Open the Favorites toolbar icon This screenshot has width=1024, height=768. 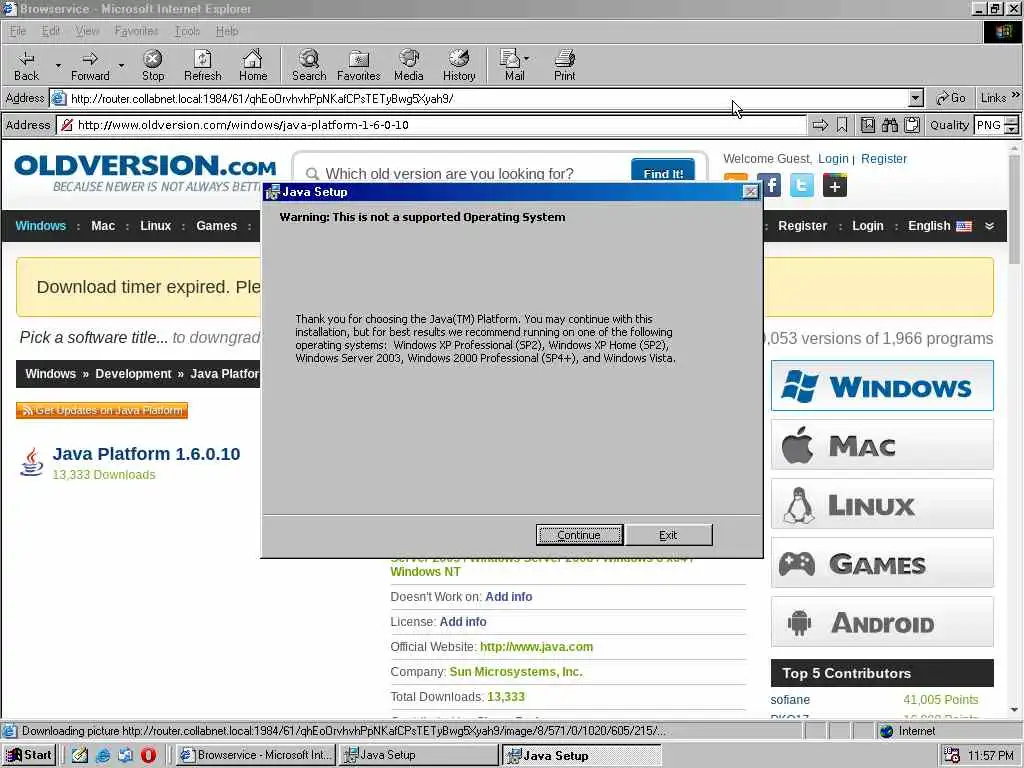click(359, 65)
